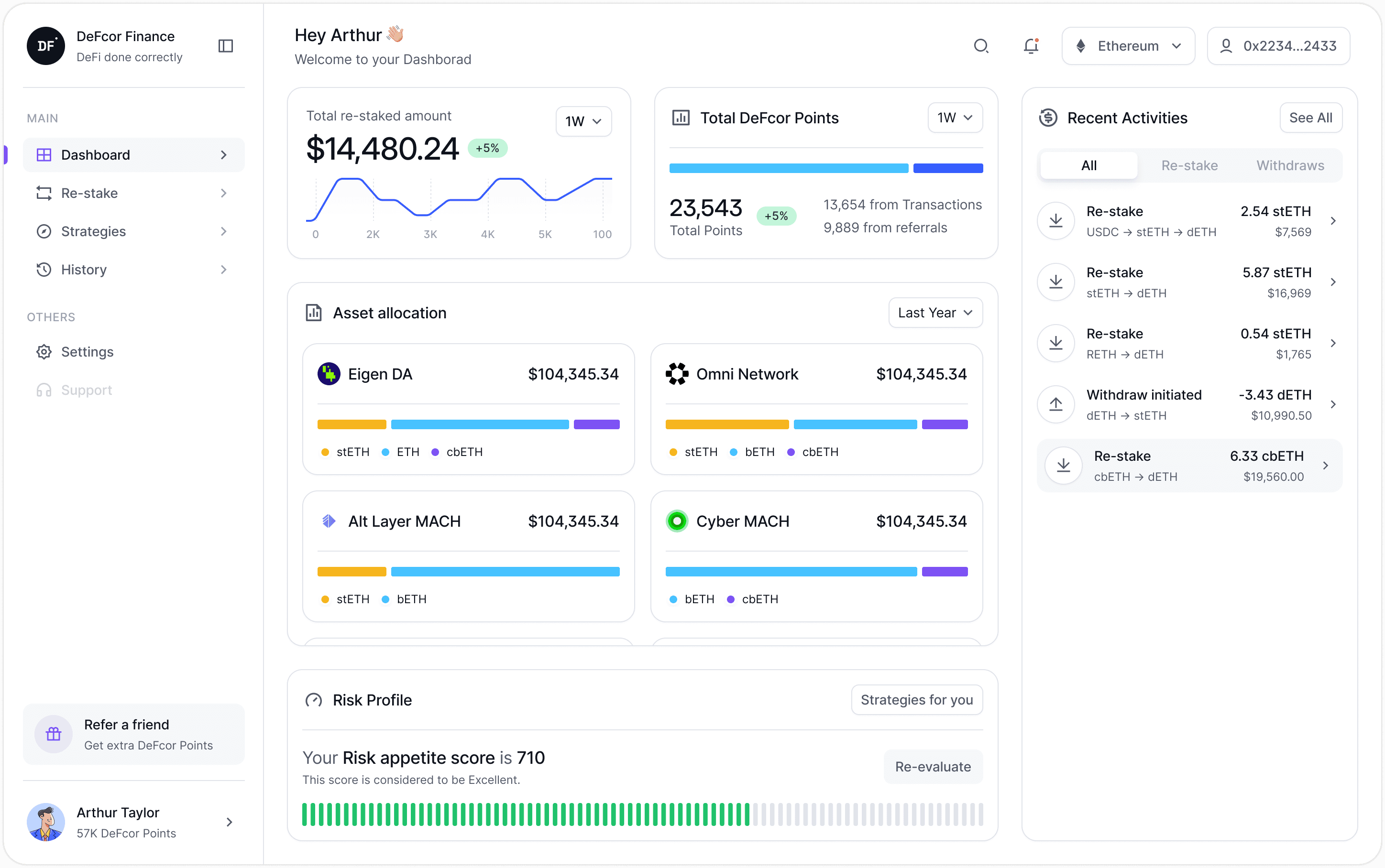
Task: Click the Eigen DA logo icon
Action: click(329, 374)
